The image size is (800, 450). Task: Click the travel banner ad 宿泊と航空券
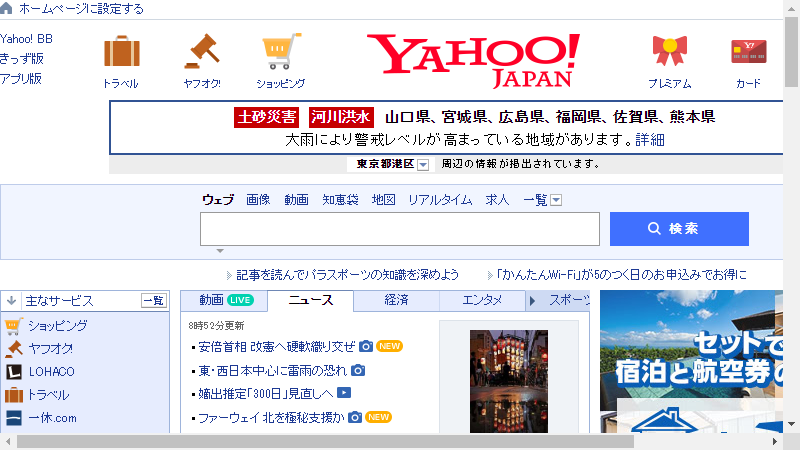click(691, 361)
